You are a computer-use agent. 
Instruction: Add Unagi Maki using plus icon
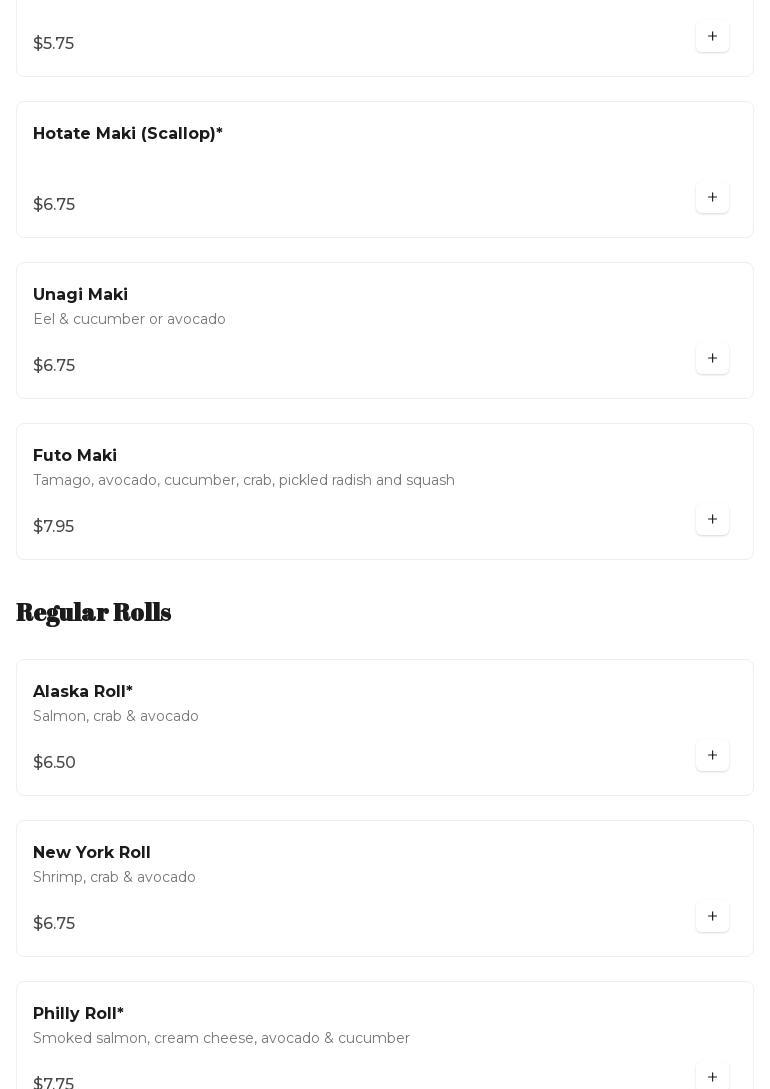pos(712,359)
